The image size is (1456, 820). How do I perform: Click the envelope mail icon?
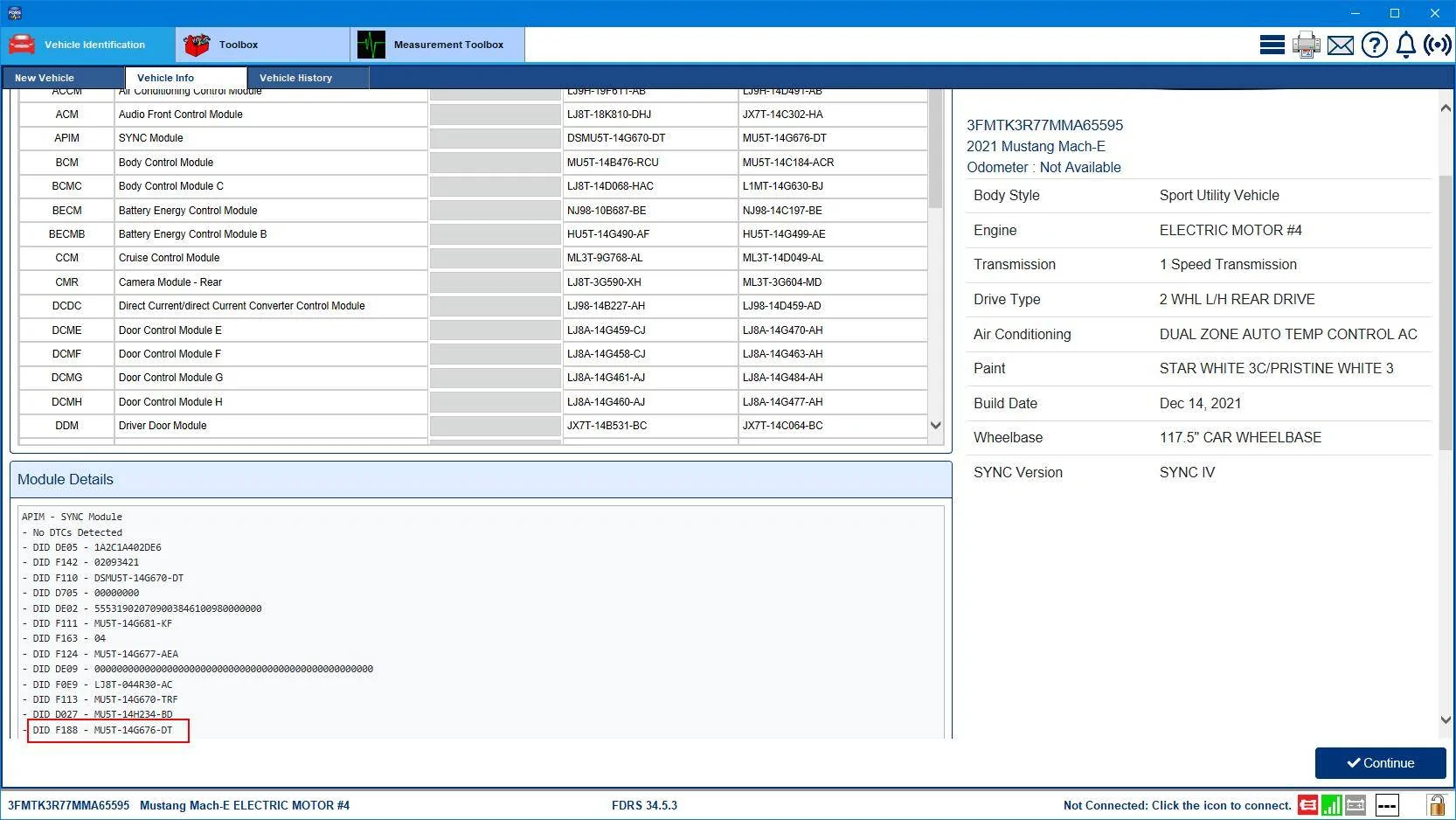tap(1340, 45)
